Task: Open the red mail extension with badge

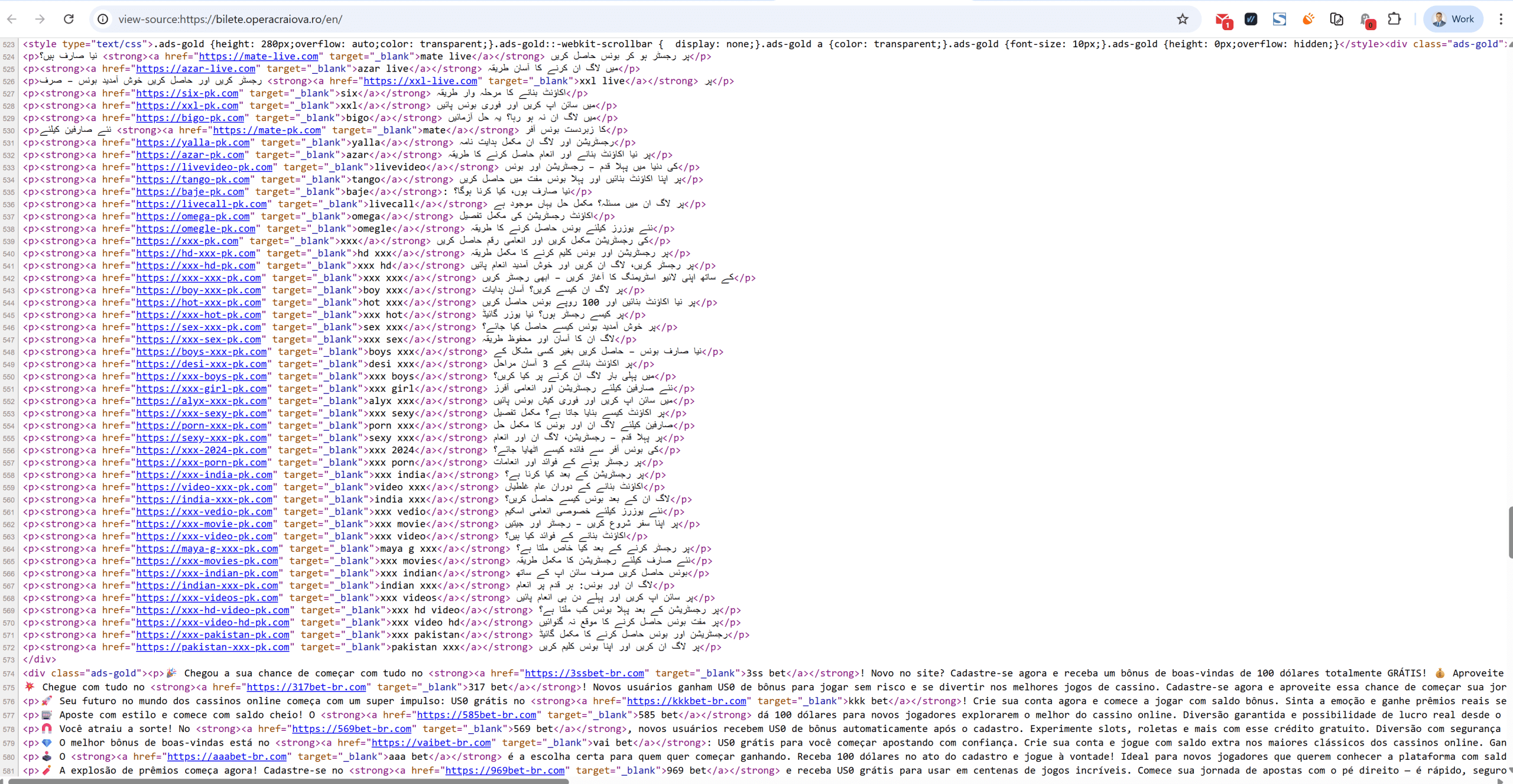Action: tap(1222, 19)
